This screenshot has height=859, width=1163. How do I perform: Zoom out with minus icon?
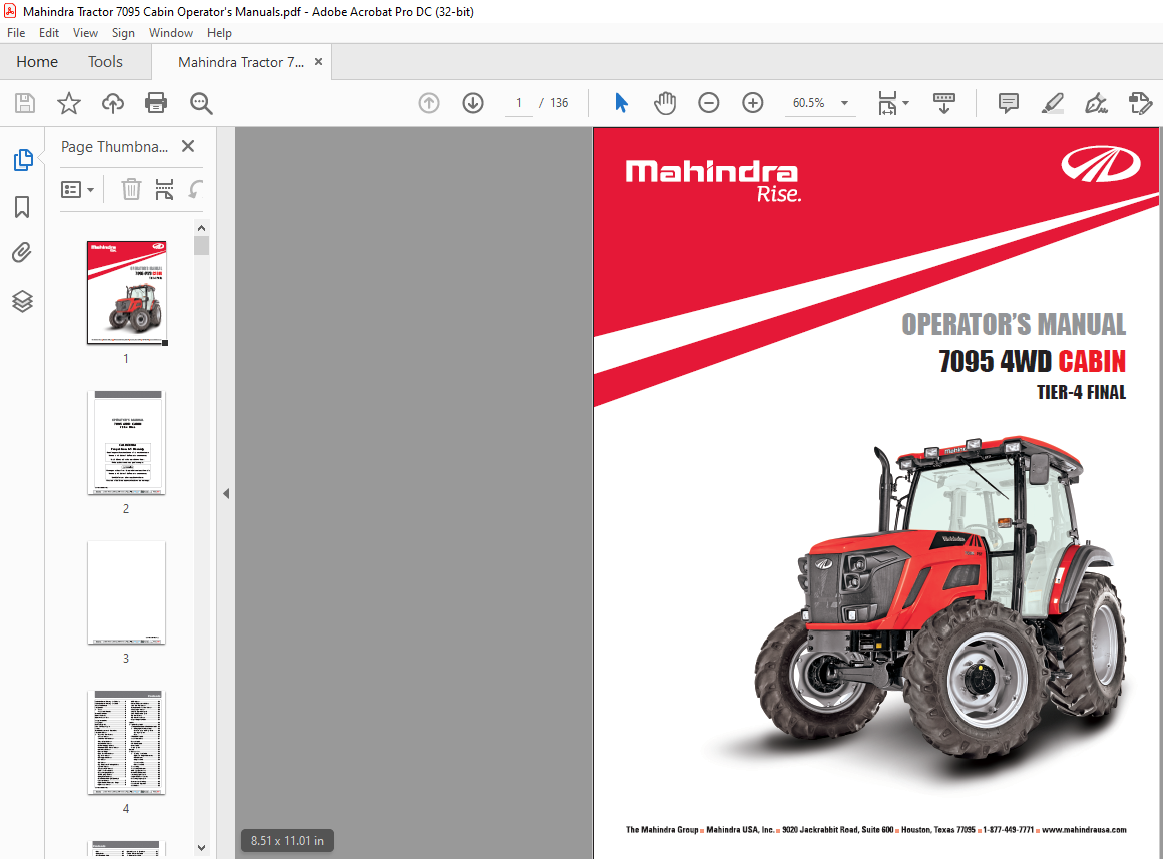pos(709,102)
